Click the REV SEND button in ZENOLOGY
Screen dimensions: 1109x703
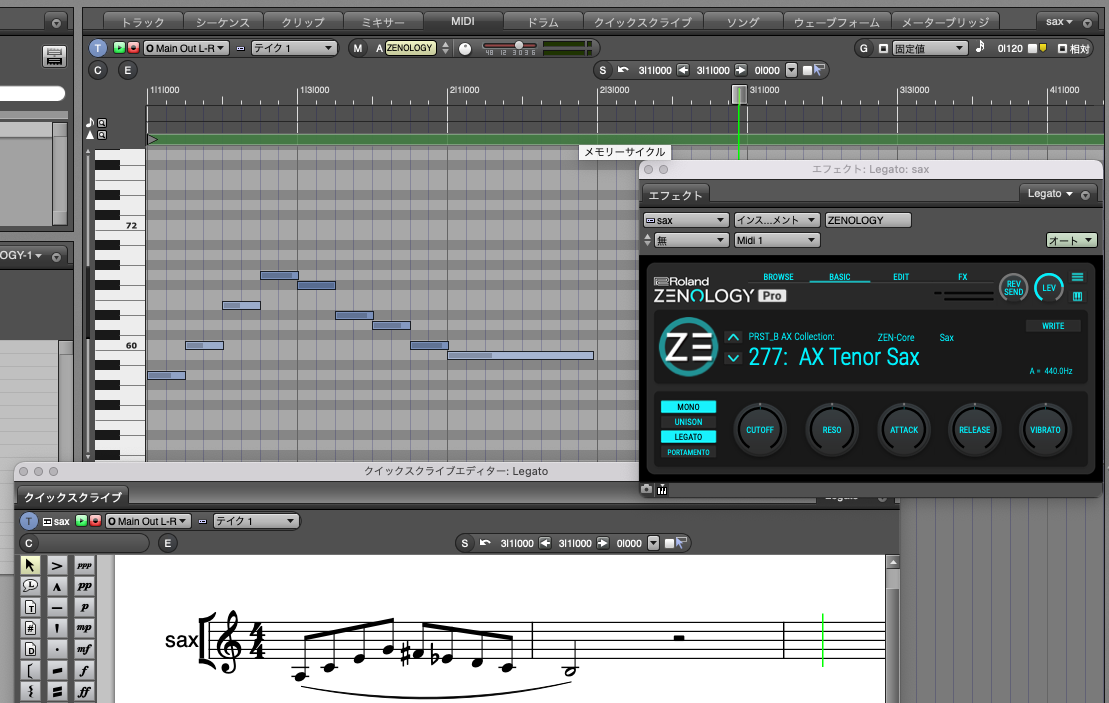coord(1014,288)
